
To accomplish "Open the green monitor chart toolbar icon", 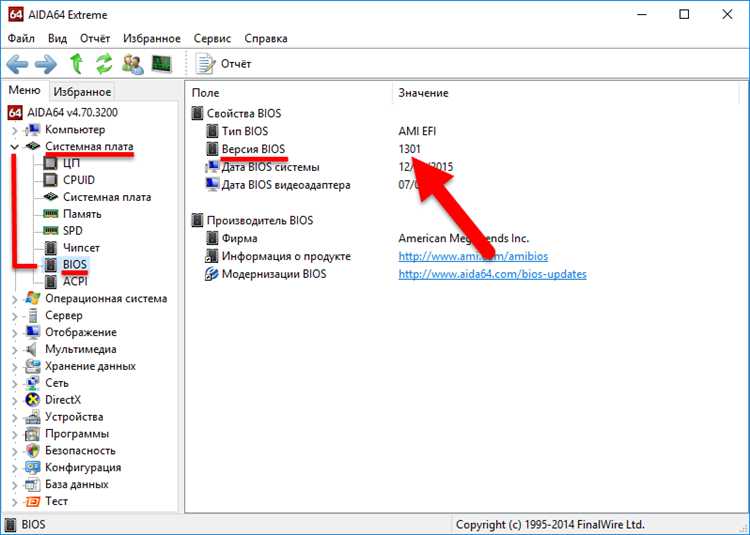I will tap(162, 64).
